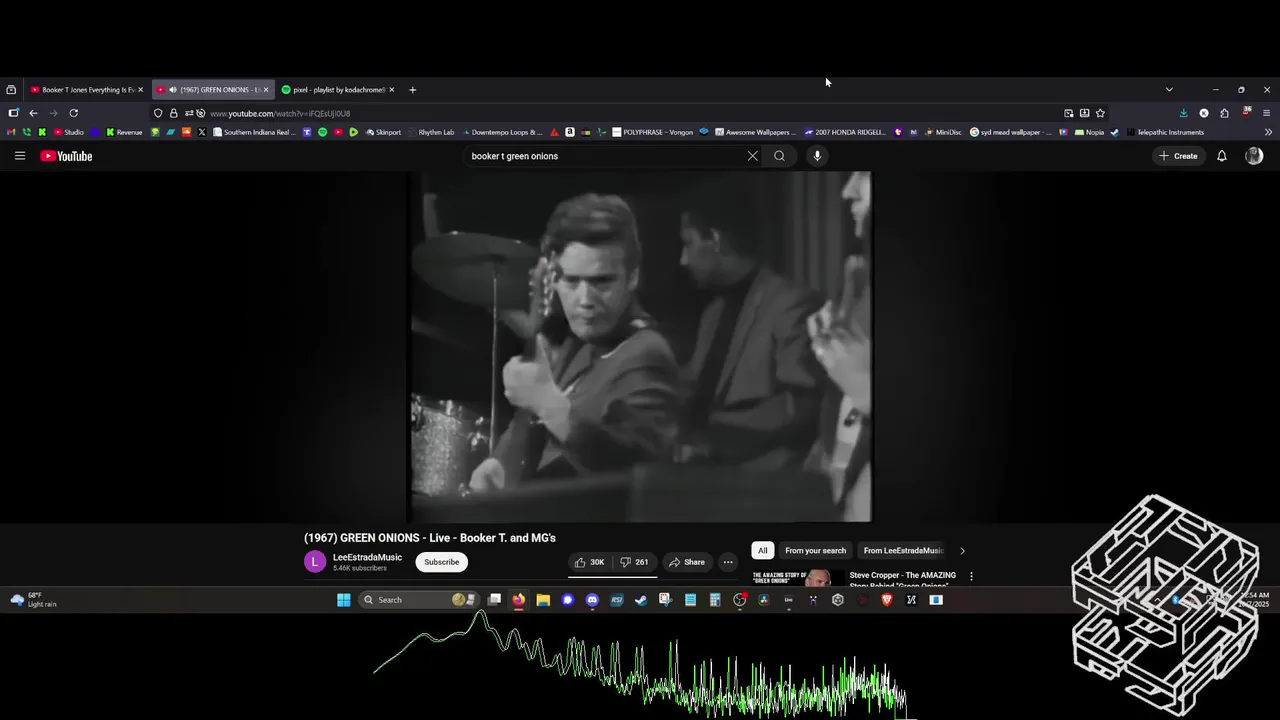Click the YouTube logo to go home
The height and width of the screenshot is (720, 1280).
pyautogui.click(x=66, y=156)
